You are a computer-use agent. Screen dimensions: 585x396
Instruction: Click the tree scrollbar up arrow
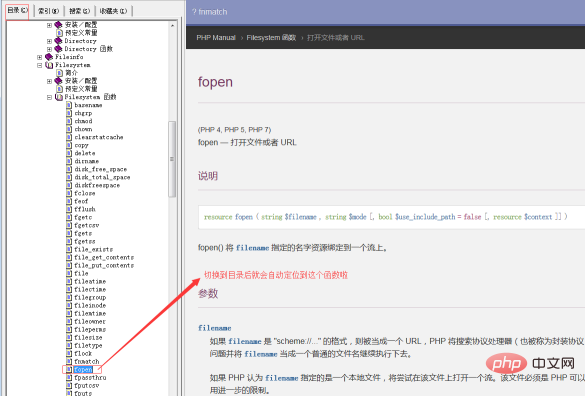[172, 26]
